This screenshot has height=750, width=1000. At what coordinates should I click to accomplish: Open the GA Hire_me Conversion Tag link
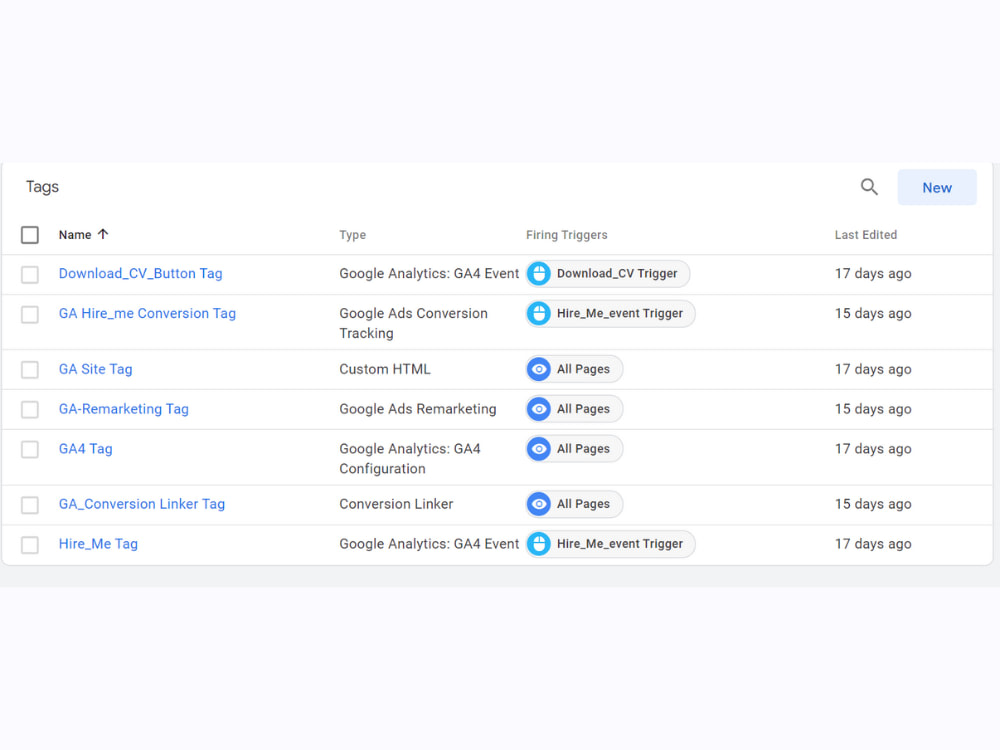147,313
